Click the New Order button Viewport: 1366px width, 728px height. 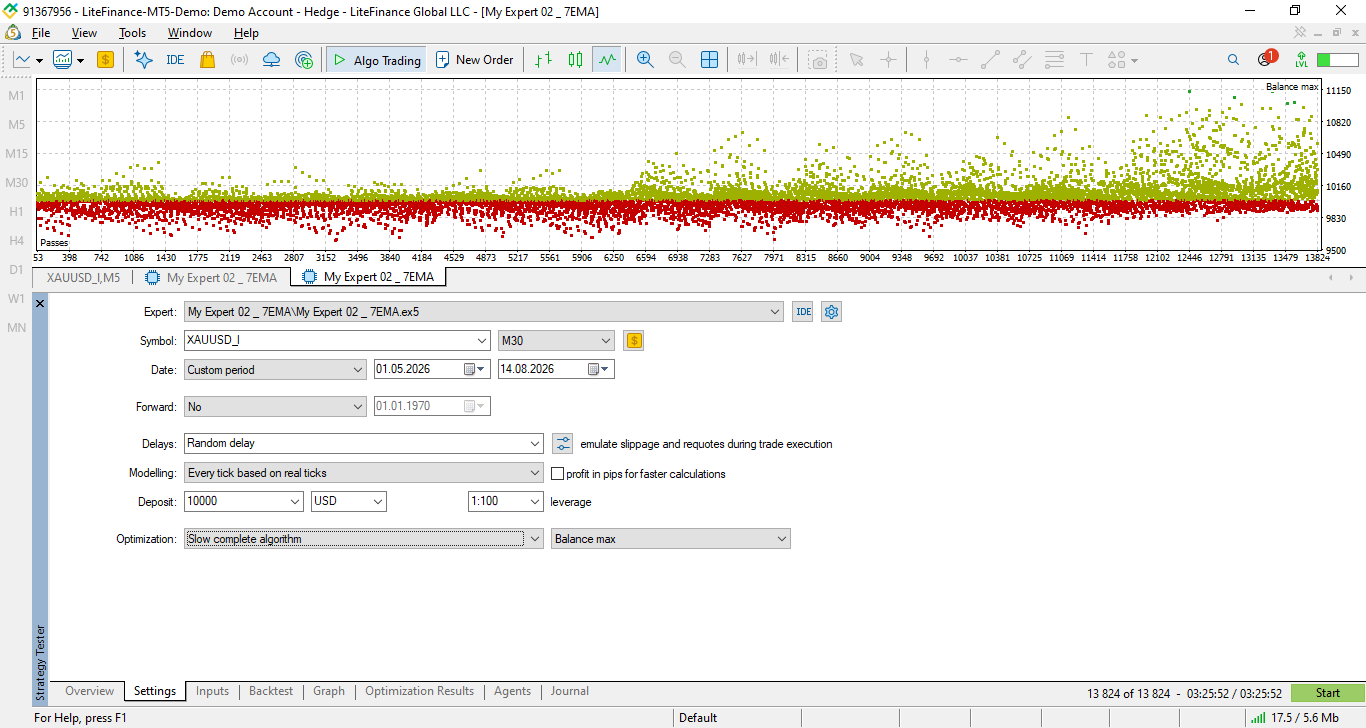(x=474, y=60)
